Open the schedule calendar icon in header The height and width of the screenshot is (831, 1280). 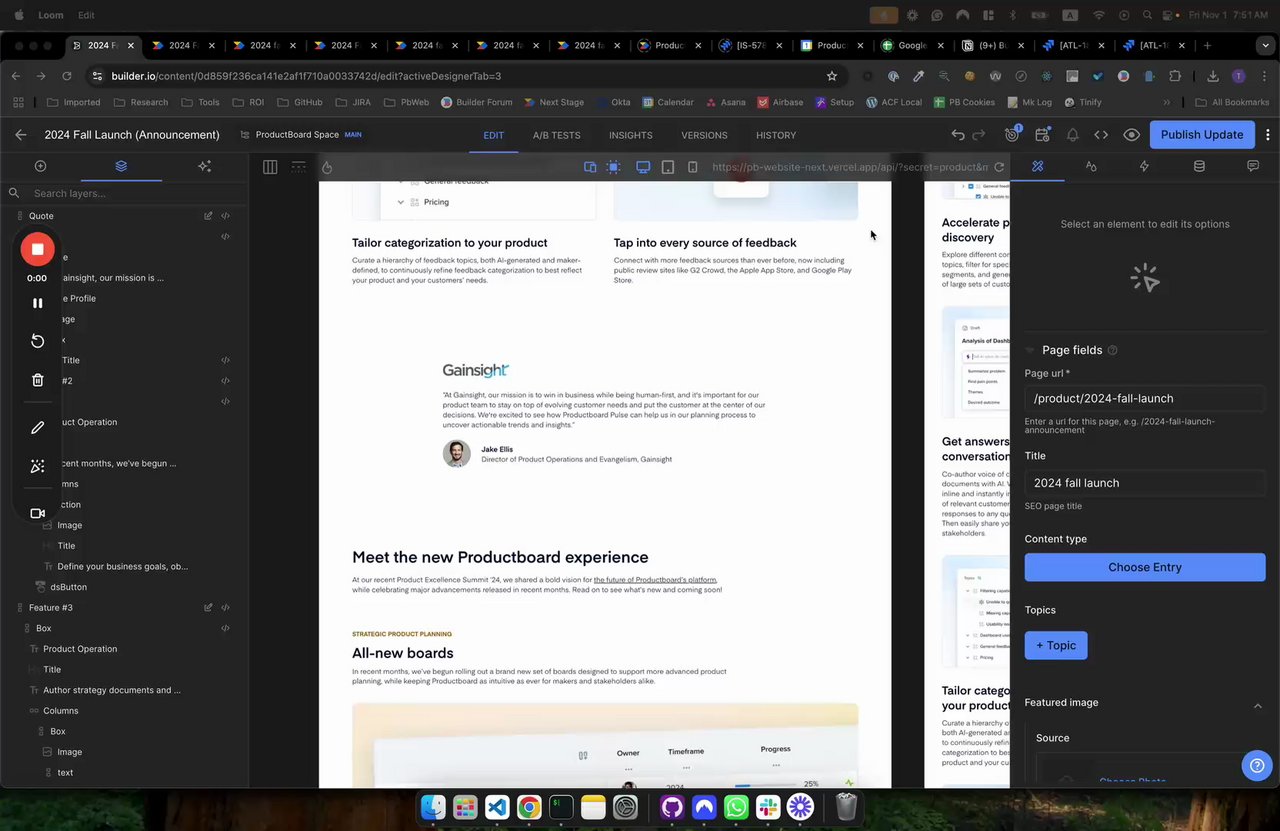[x=1042, y=135]
